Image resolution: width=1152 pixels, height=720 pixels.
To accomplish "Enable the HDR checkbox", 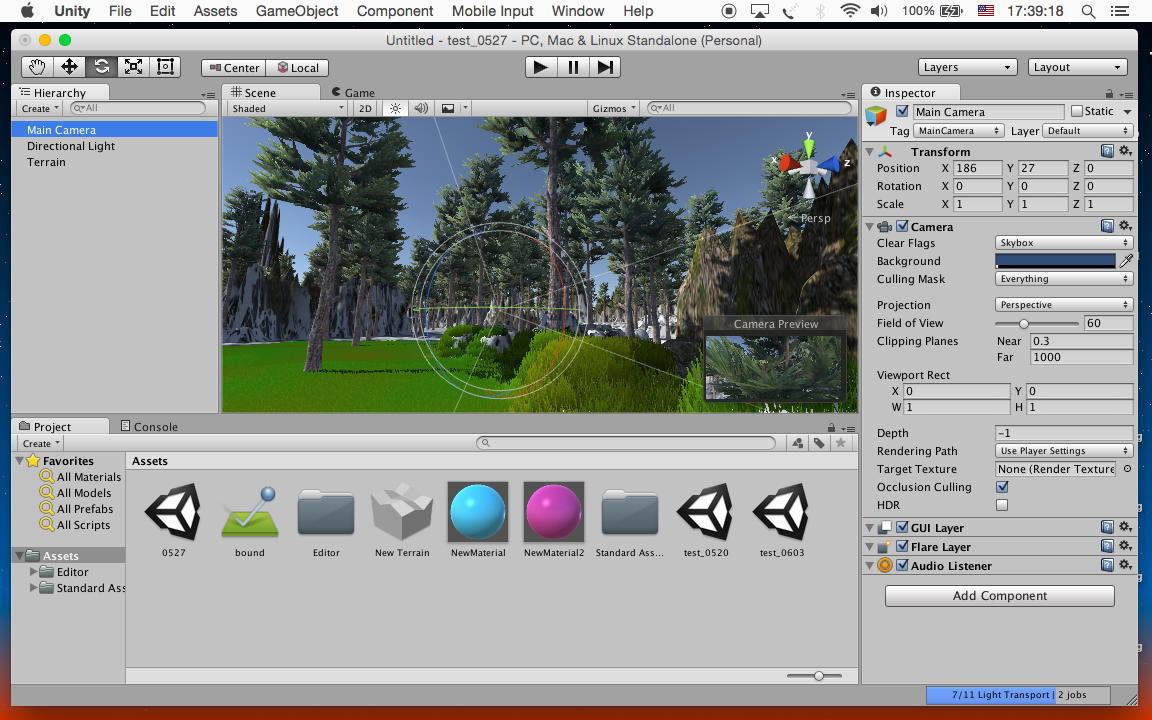I will point(1002,505).
